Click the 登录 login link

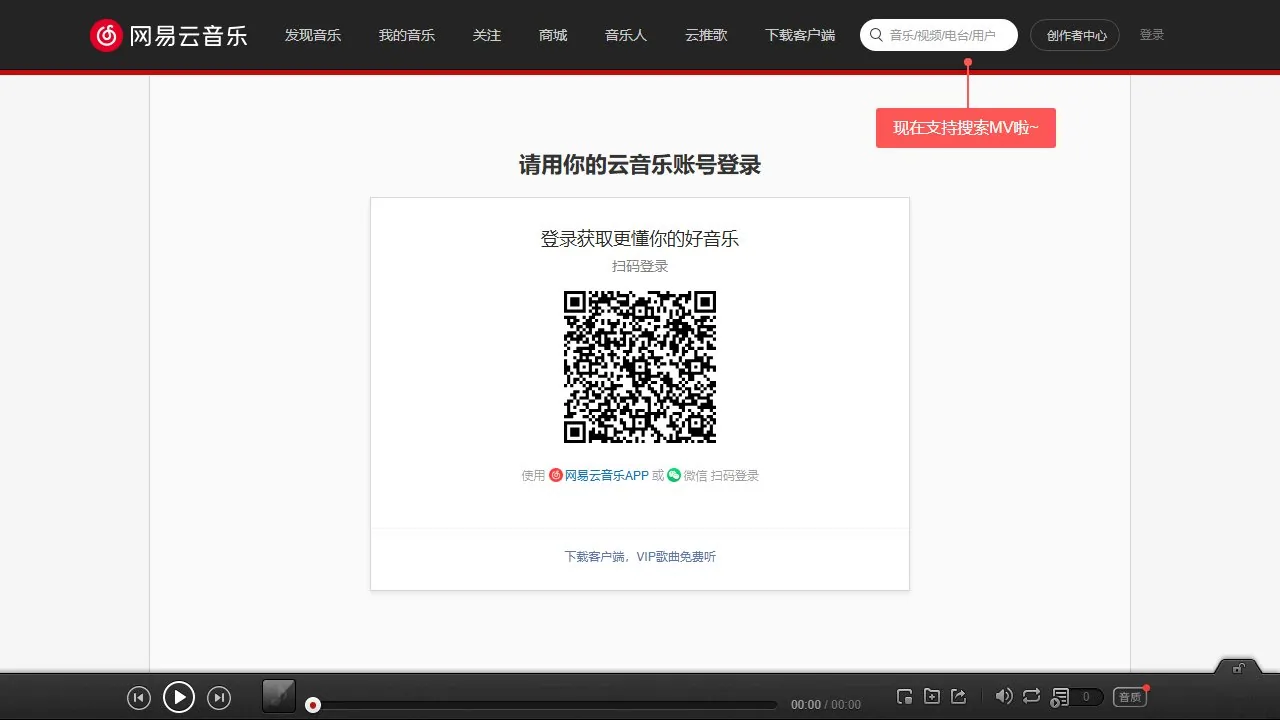point(1152,35)
